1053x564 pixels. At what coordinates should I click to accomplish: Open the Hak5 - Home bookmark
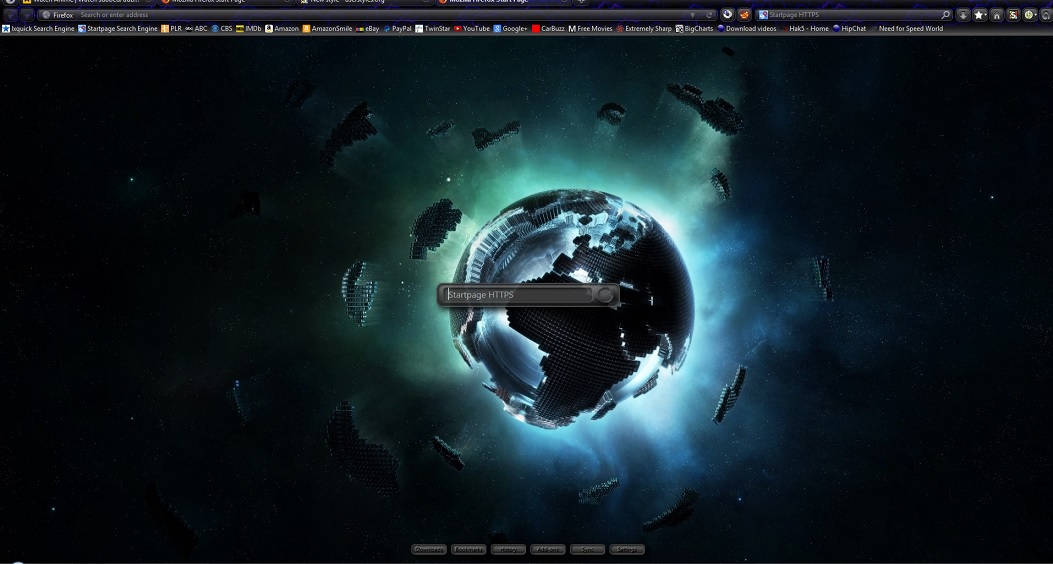click(804, 29)
